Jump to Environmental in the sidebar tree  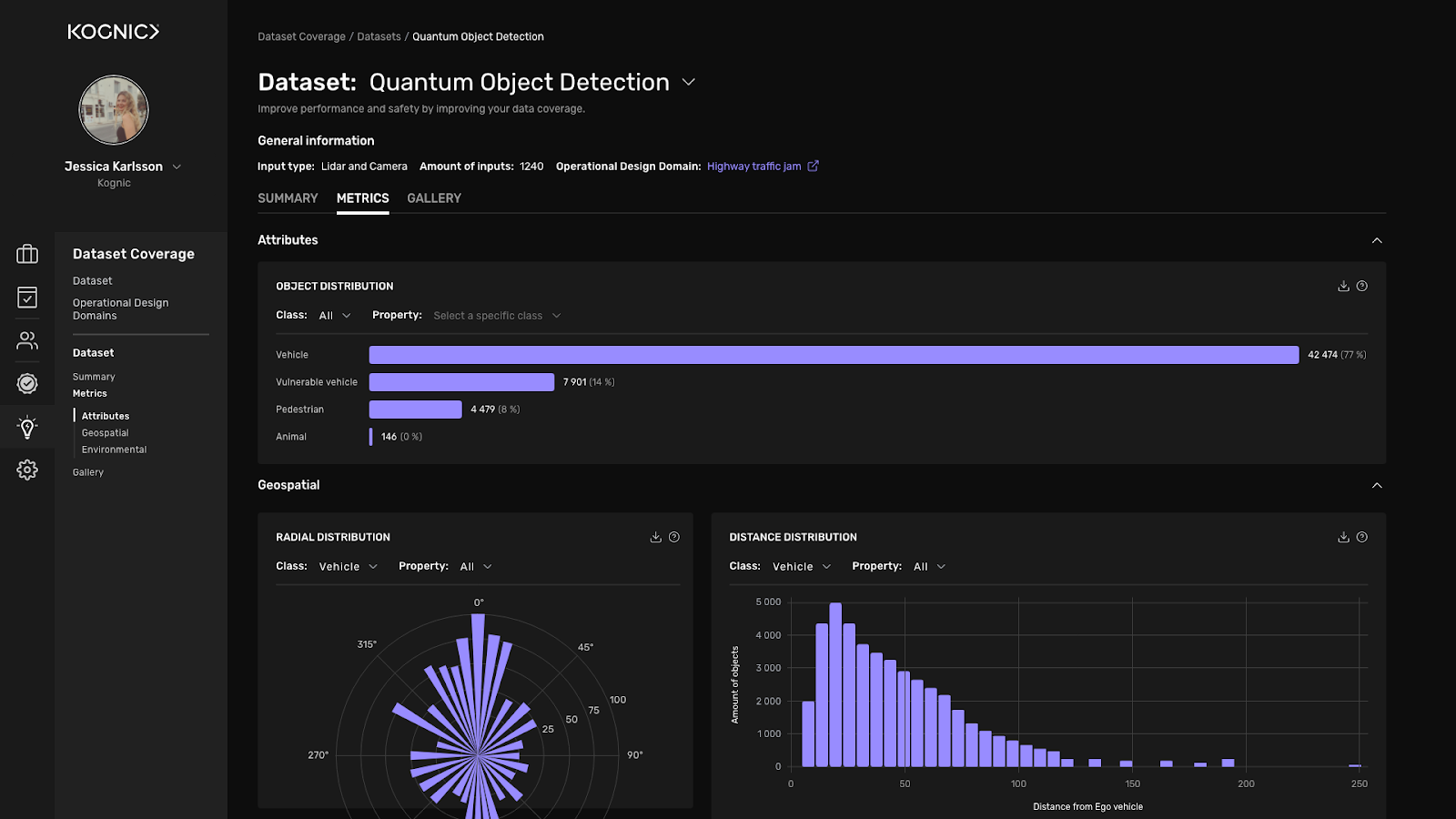[x=114, y=450]
